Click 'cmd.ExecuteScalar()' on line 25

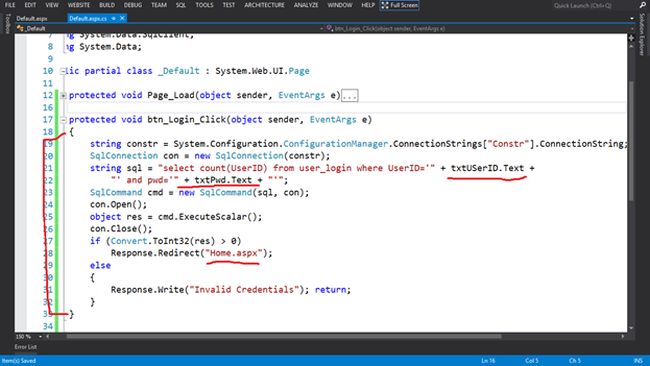pos(207,217)
